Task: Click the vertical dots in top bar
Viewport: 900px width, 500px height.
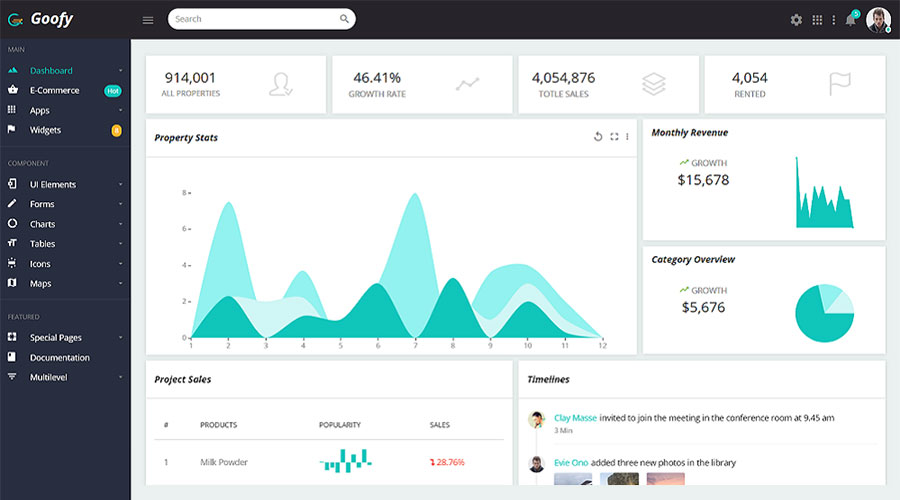Action: pyautogui.click(x=834, y=19)
